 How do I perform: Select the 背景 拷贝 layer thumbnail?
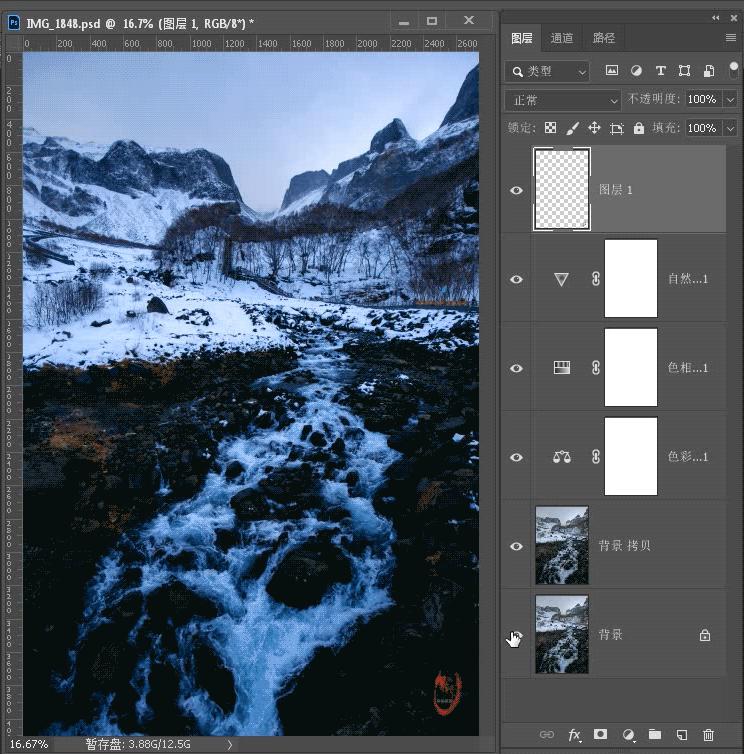562,545
